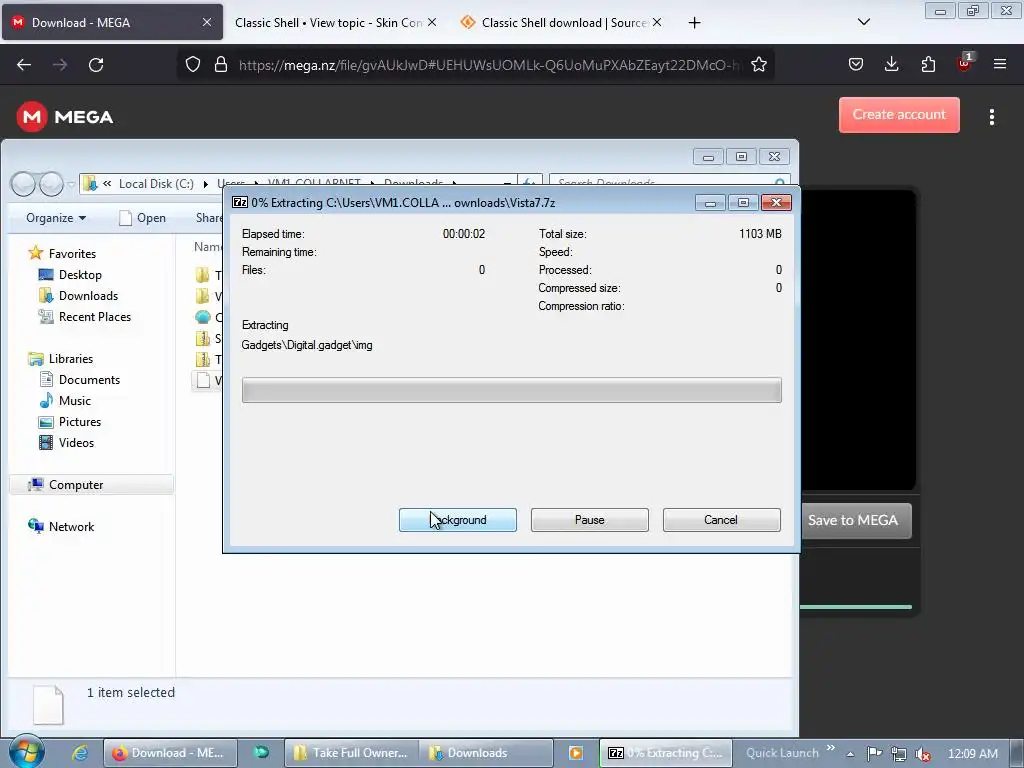Reload the MEGA page
Viewport: 1024px width, 768px height.
(x=96, y=65)
